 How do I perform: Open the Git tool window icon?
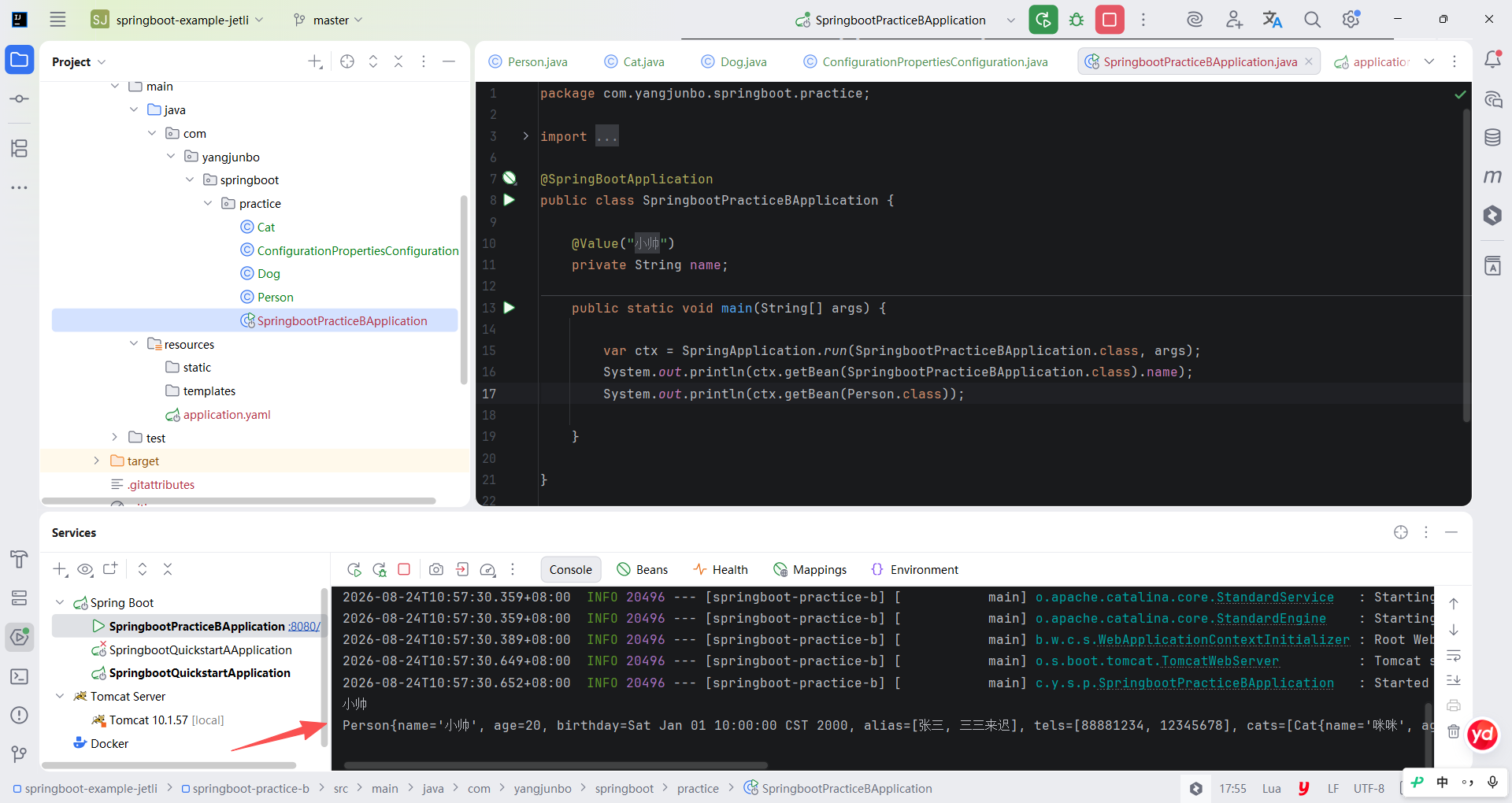click(x=20, y=754)
